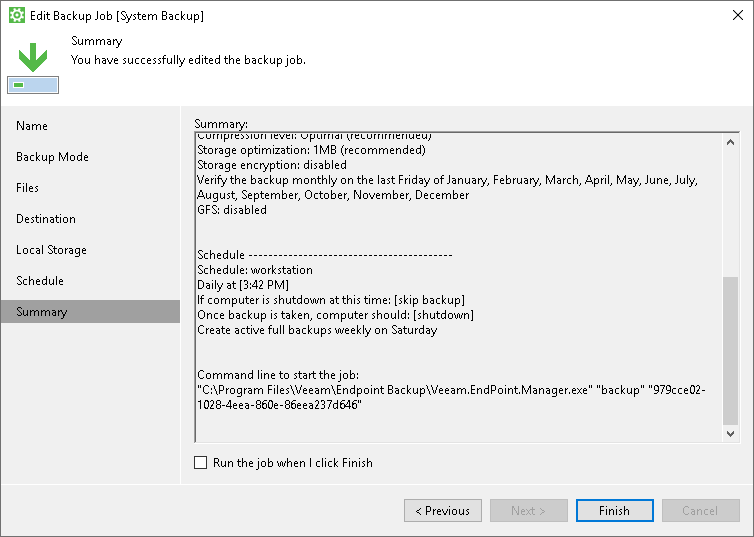Click the scroll up arrow in summary box
Screen dimensions: 754x537
click(x=730, y=142)
